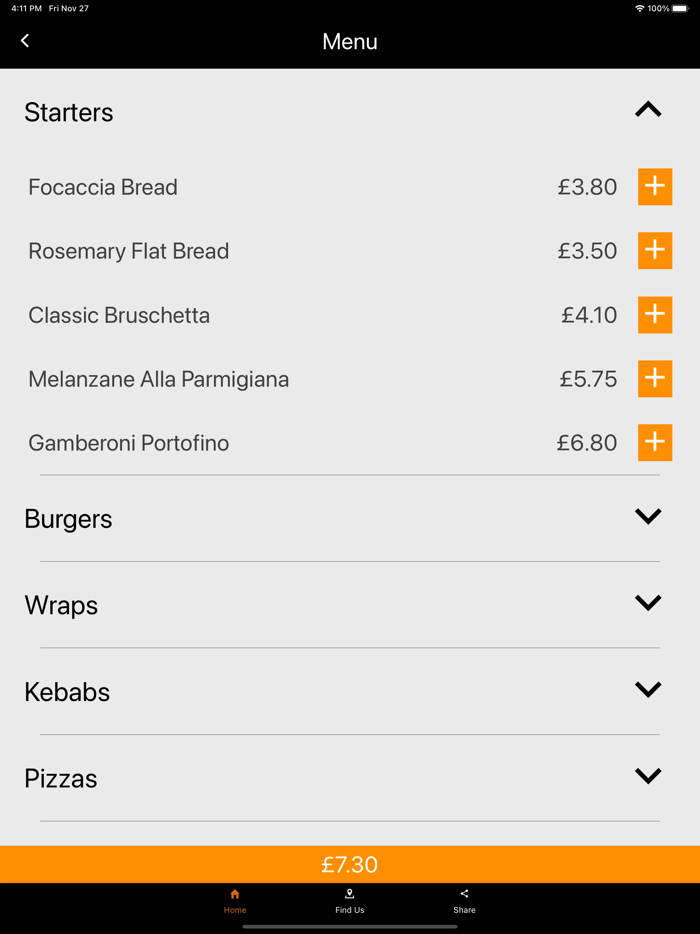This screenshot has height=934, width=700.
Task: Add Classic Bruschetta with plus button
Action: pyautogui.click(x=655, y=315)
